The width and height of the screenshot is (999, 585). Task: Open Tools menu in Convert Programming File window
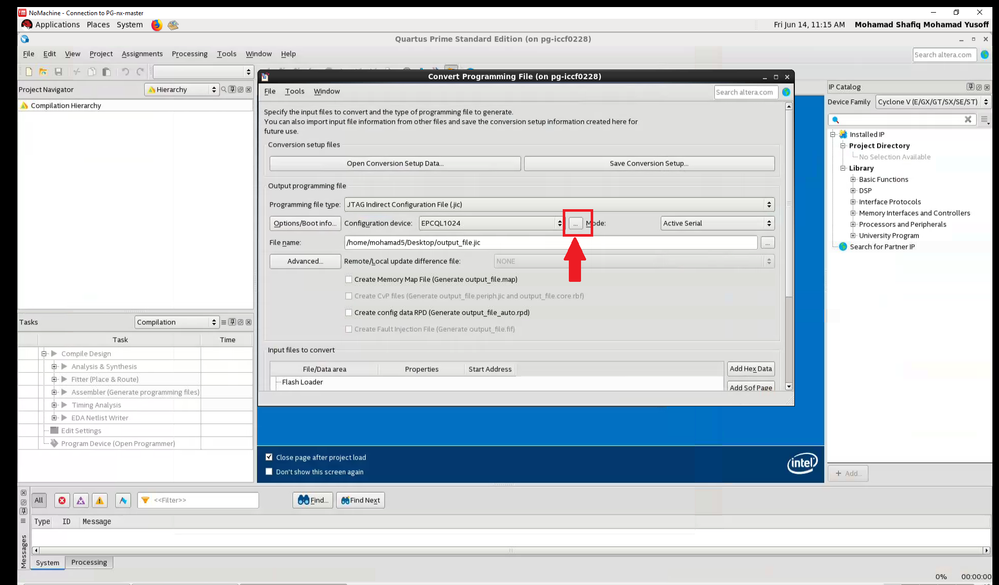(294, 92)
